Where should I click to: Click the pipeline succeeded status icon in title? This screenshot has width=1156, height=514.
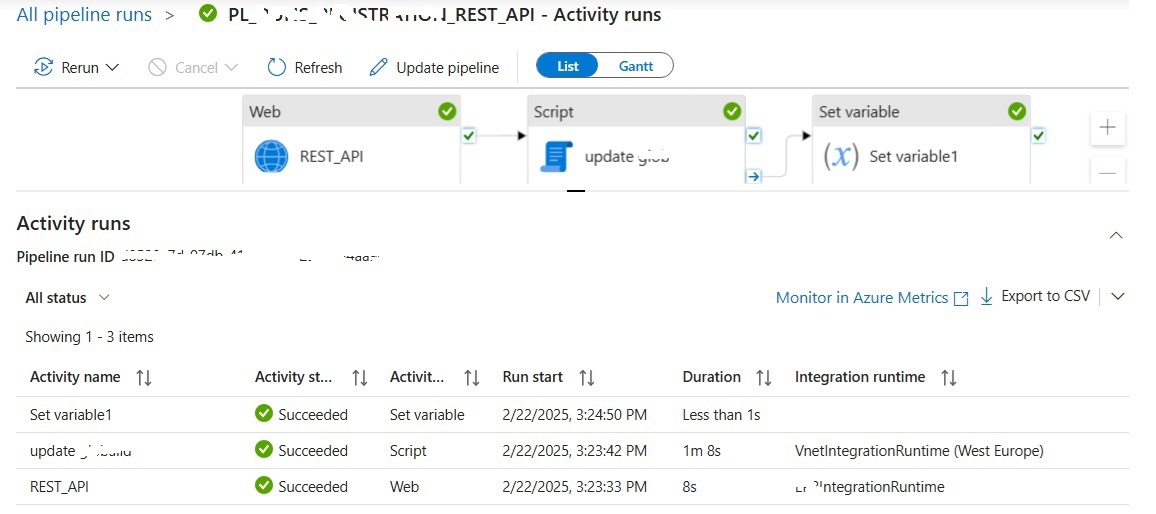click(209, 14)
